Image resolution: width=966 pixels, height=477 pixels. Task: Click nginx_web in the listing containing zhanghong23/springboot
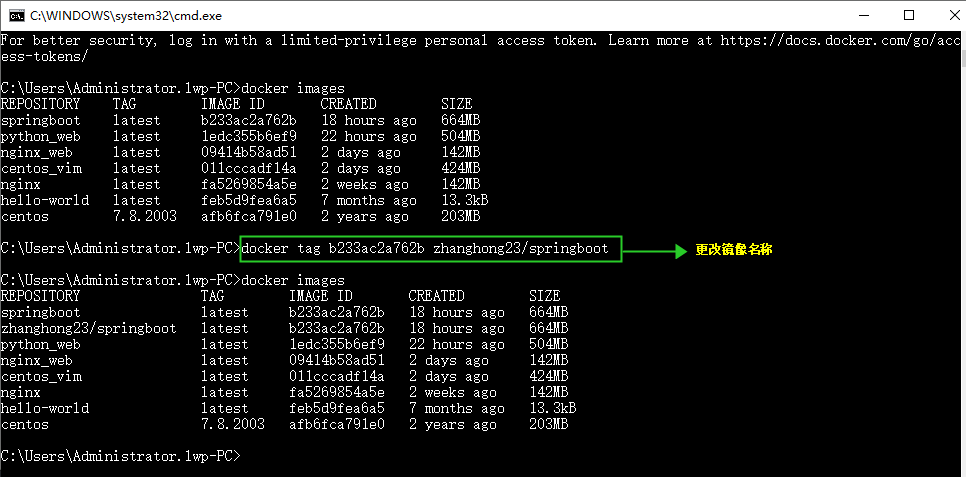36,361
